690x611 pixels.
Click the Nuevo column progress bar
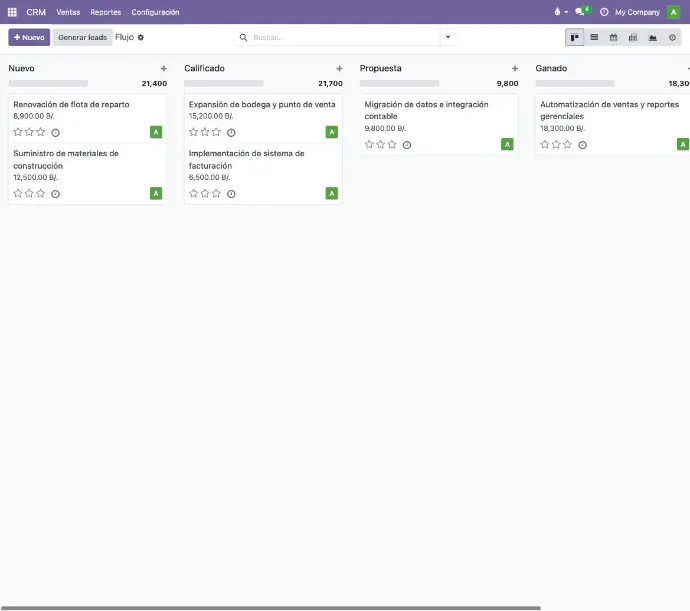pyautogui.click(x=48, y=83)
